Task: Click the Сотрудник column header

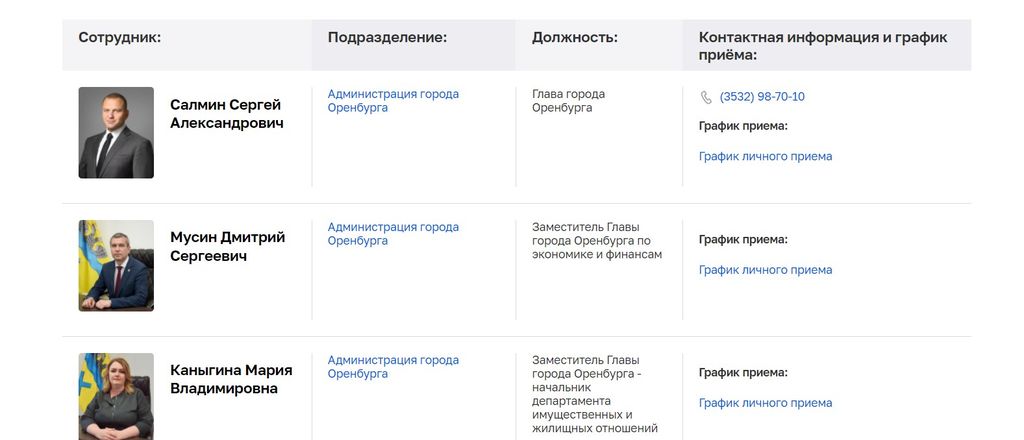Action: [x=120, y=37]
